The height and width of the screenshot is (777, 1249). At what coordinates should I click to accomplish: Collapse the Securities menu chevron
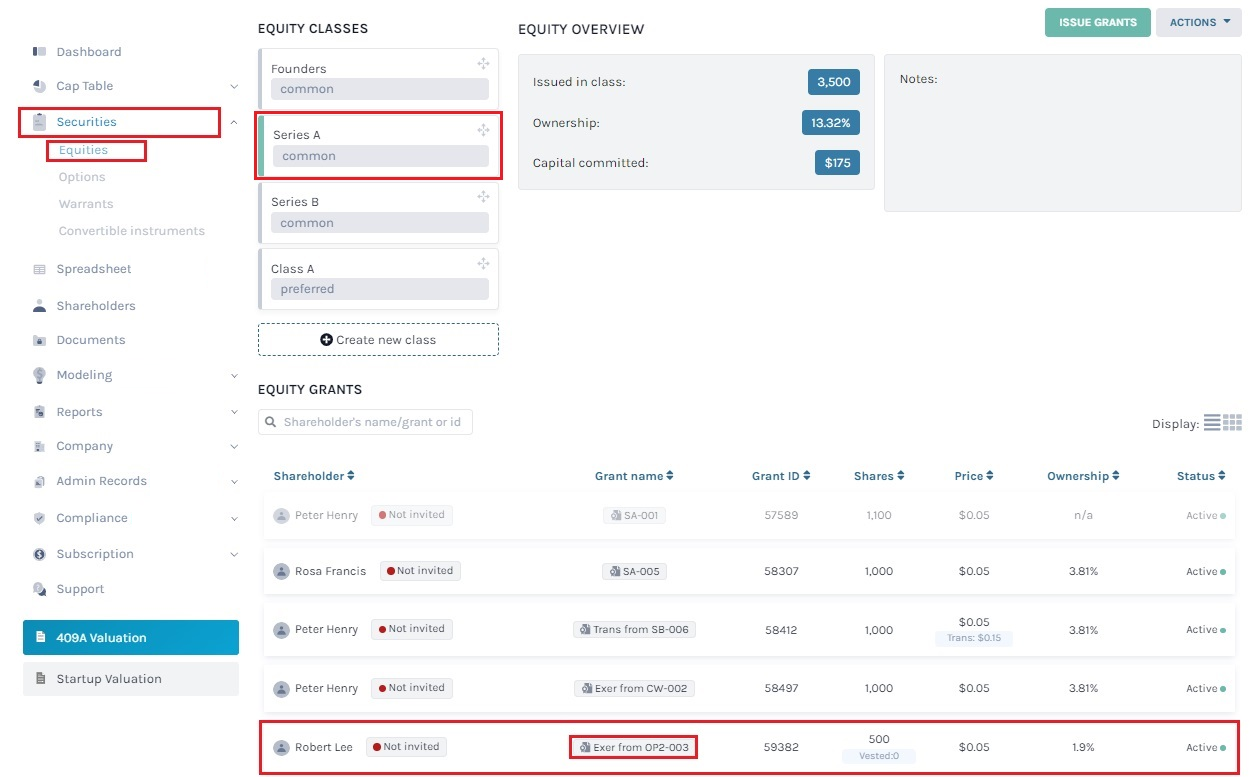[x=233, y=122]
